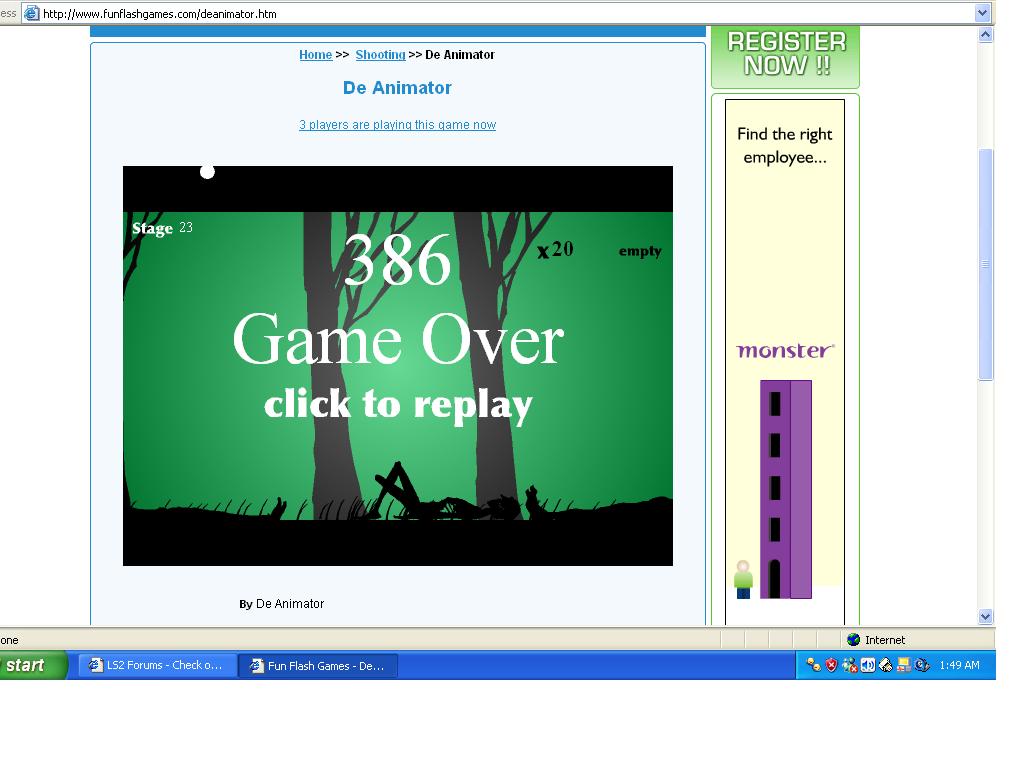Screen dimensions: 1024x768
Task: Click the 'Stage 23' label in game
Action: (x=162, y=228)
